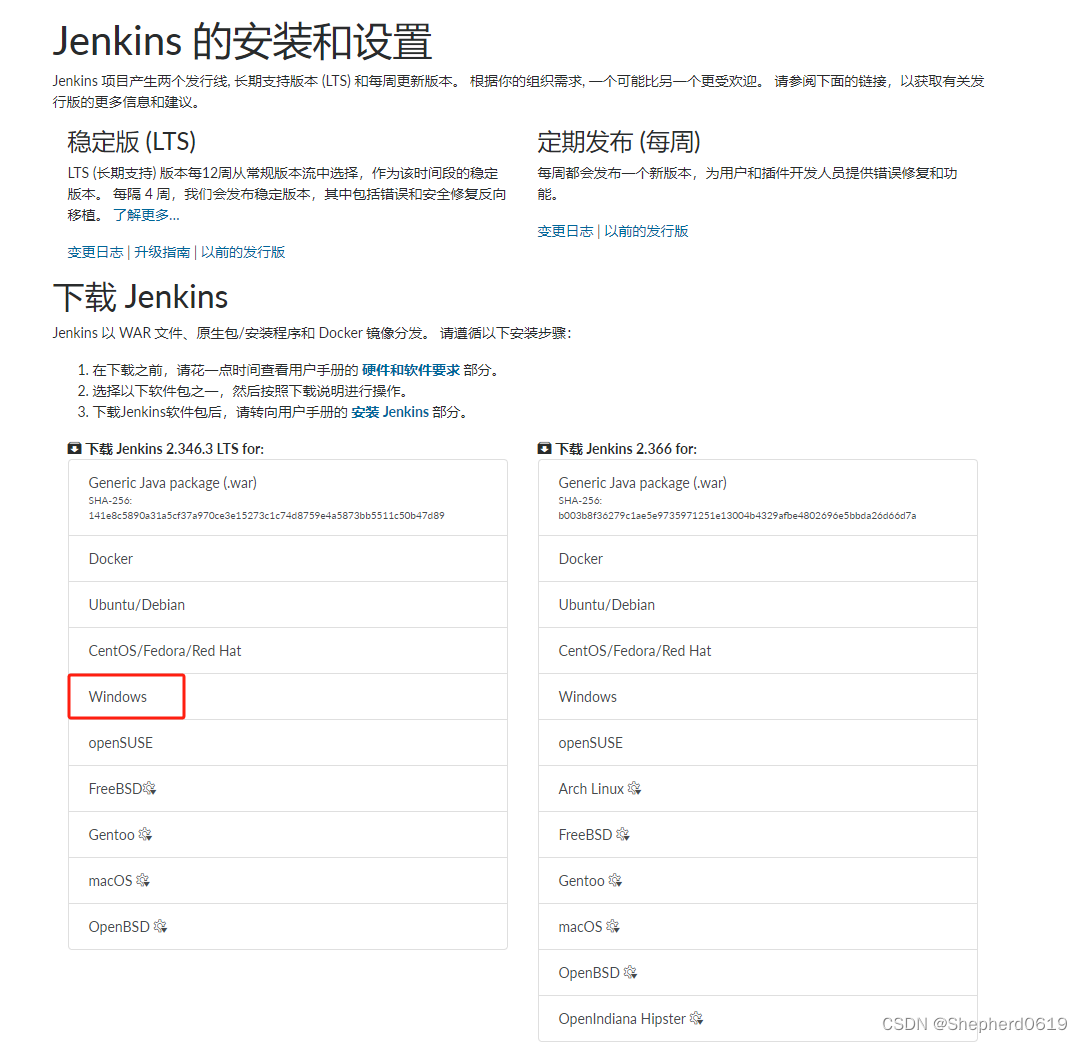Select CentOS/Fedora/Red Hat in weekly column
The width and height of the screenshot is (1082, 1042).
click(634, 650)
